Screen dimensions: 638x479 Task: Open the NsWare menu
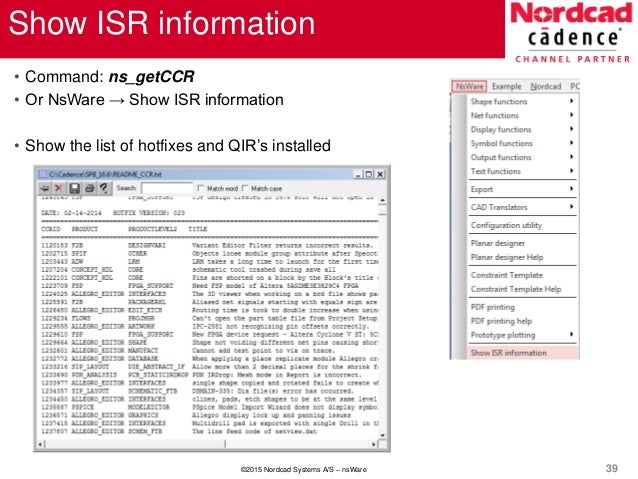tap(469, 86)
